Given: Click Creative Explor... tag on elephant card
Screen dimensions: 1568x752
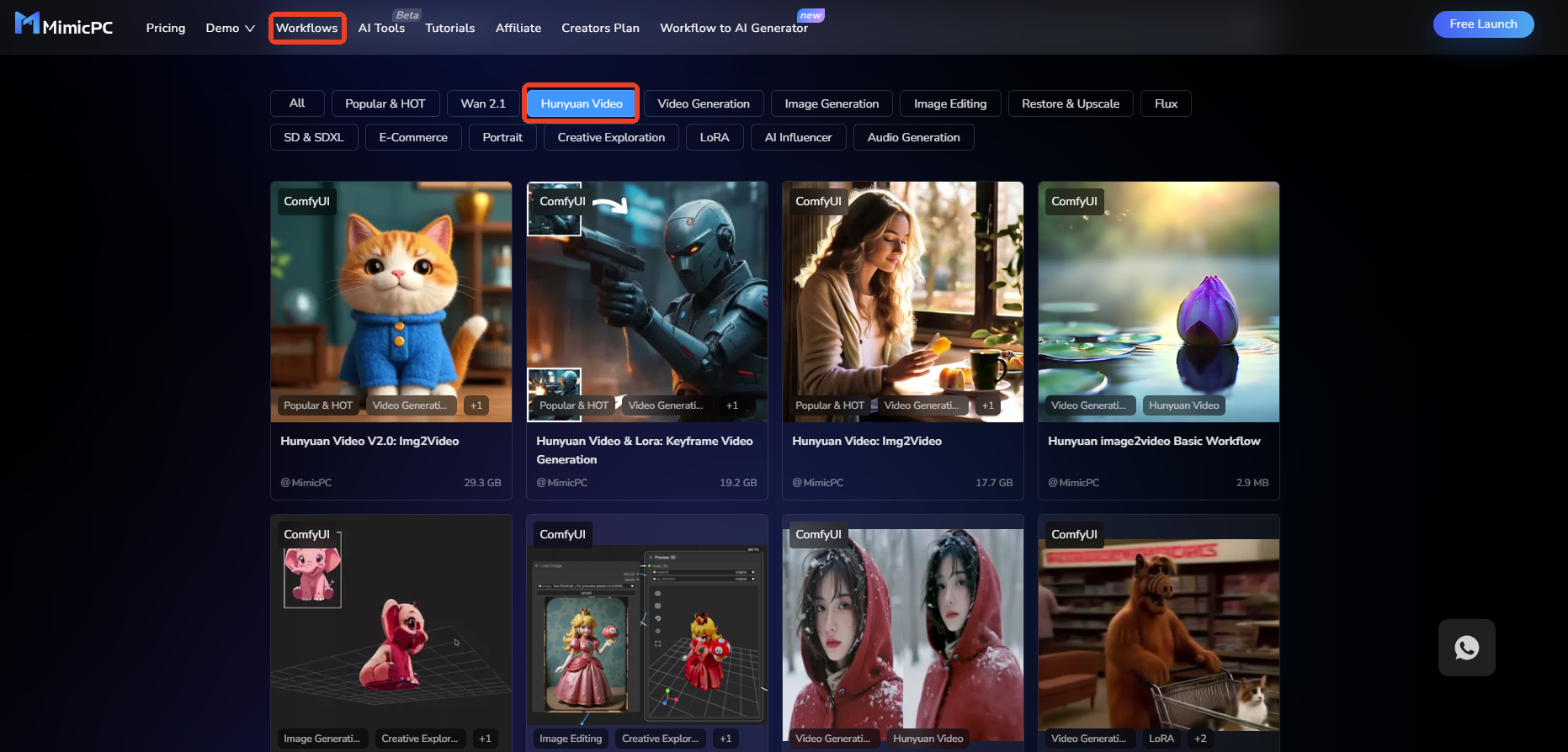Looking at the screenshot, I should [x=419, y=739].
